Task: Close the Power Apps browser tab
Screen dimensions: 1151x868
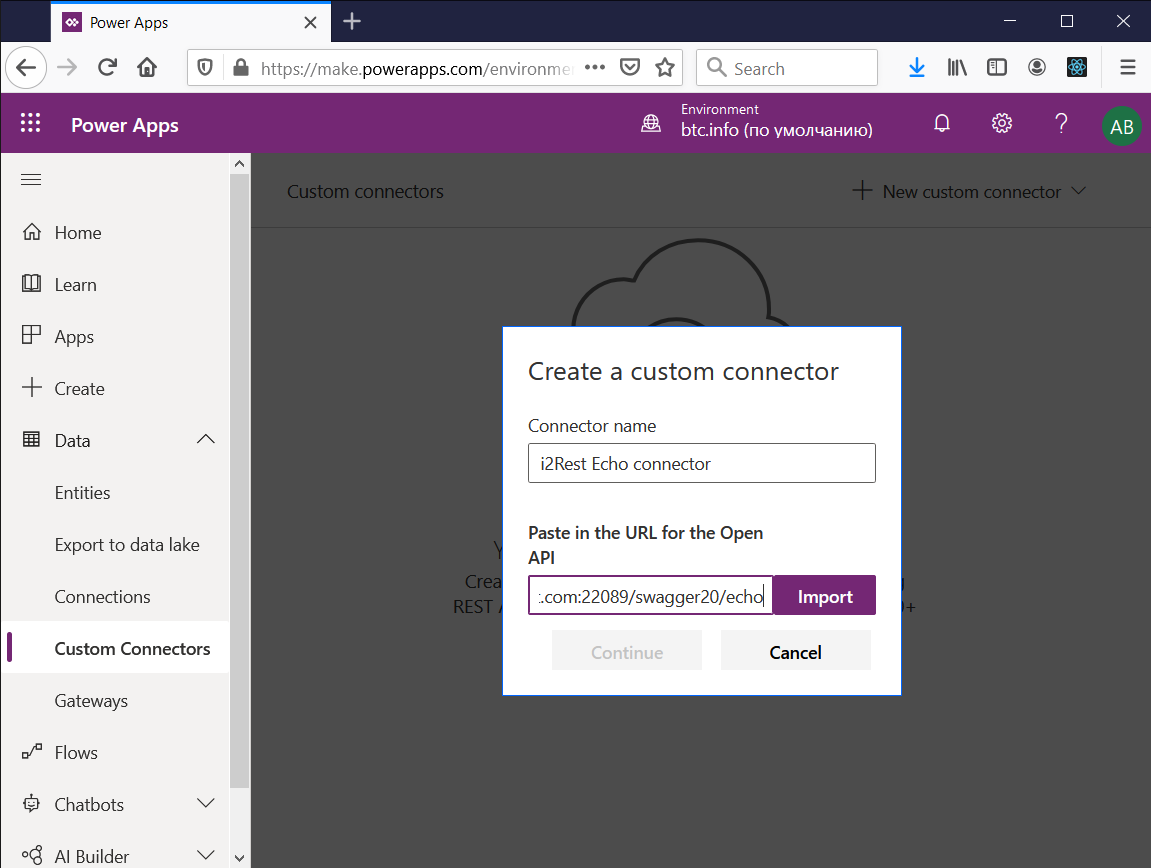Action: [x=311, y=23]
